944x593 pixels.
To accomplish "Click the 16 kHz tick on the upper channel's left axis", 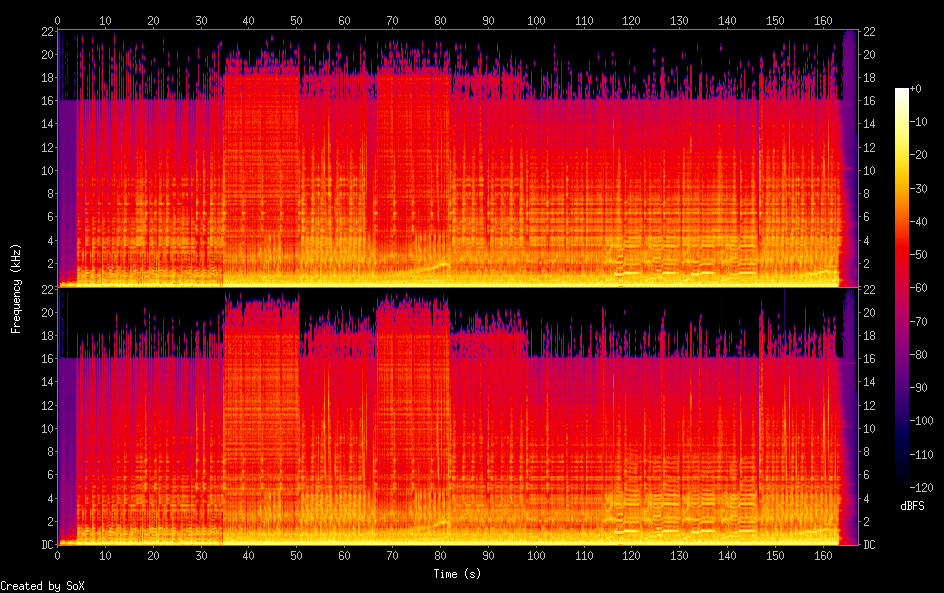I will (x=46, y=101).
